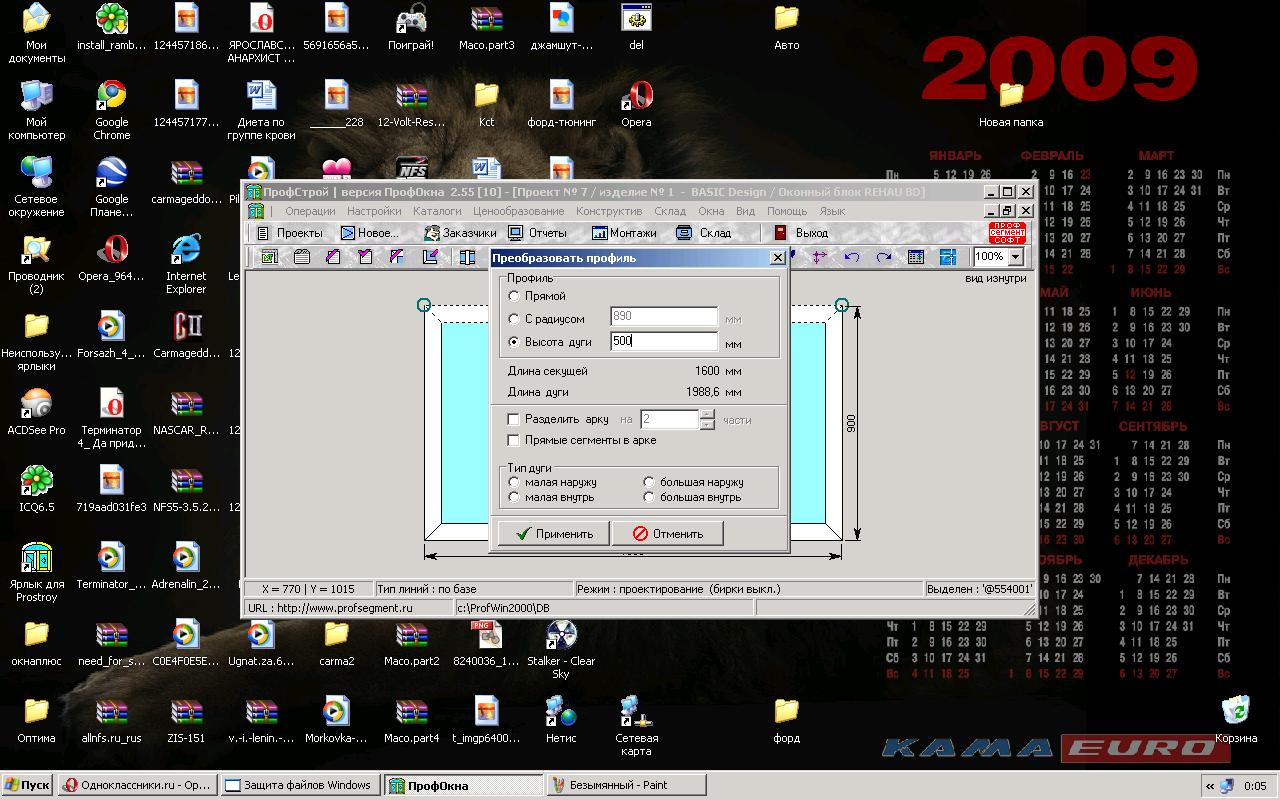Image resolution: width=1280 pixels, height=800 pixels.
Task: Select the С радиусом radio option
Action: pyautogui.click(x=514, y=319)
